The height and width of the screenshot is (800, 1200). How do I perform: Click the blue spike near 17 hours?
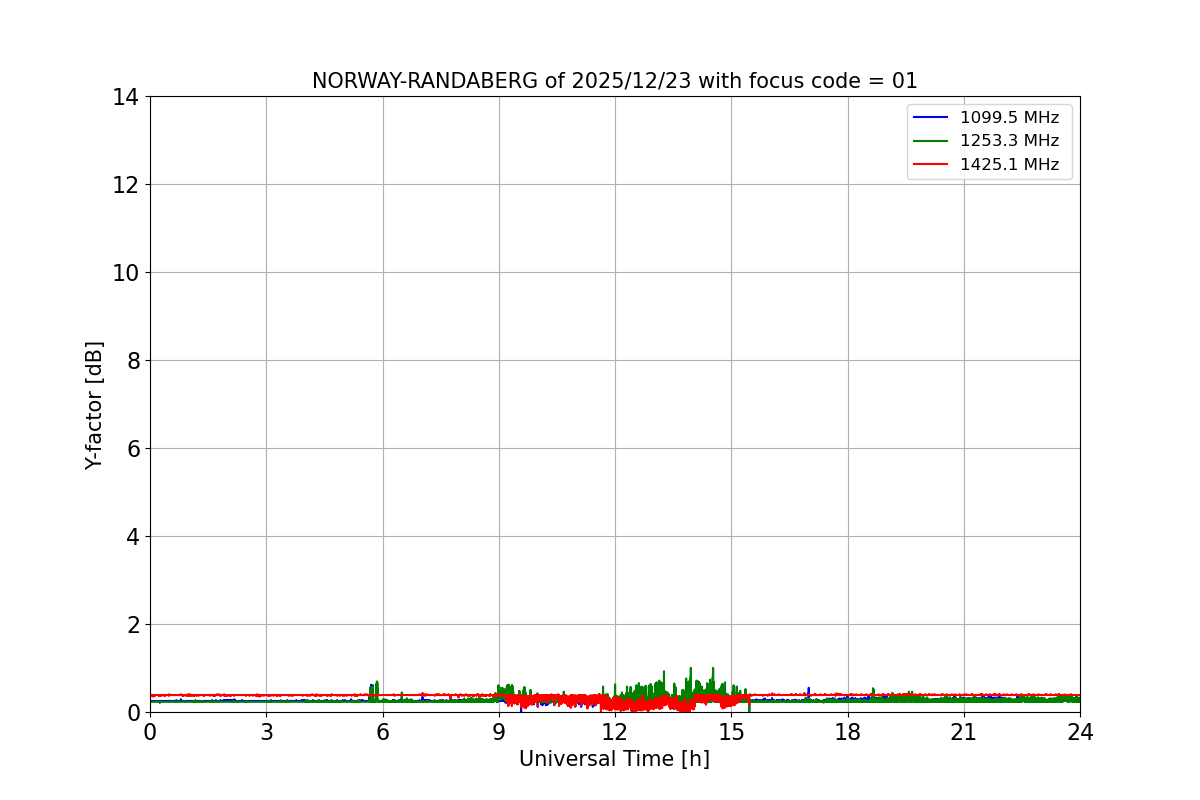coord(808,692)
